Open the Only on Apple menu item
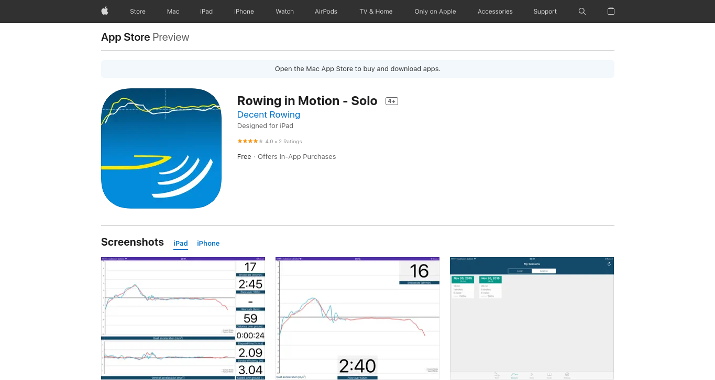The width and height of the screenshot is (715, 380). click(x=435, y=11)
